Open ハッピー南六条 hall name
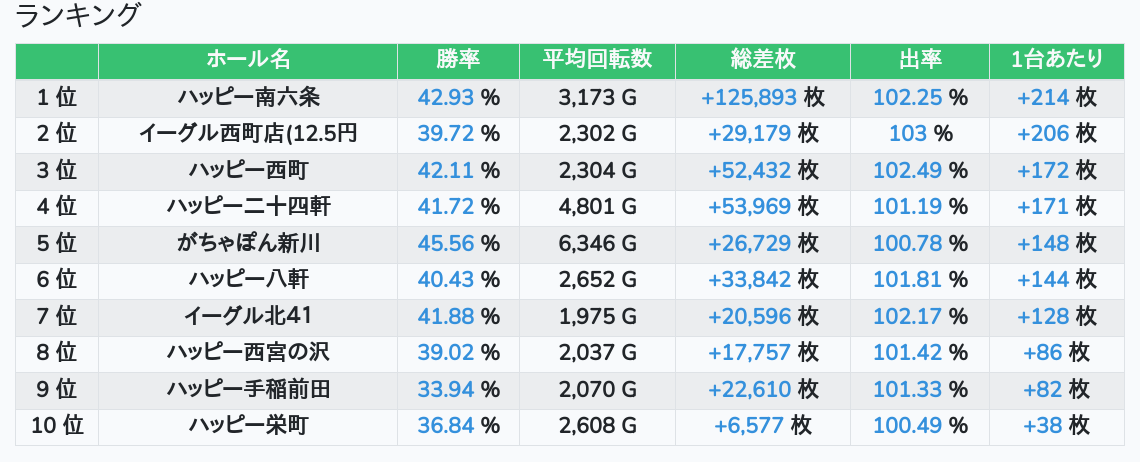This screenshot has height=462, width=1140. click(248, 97)
